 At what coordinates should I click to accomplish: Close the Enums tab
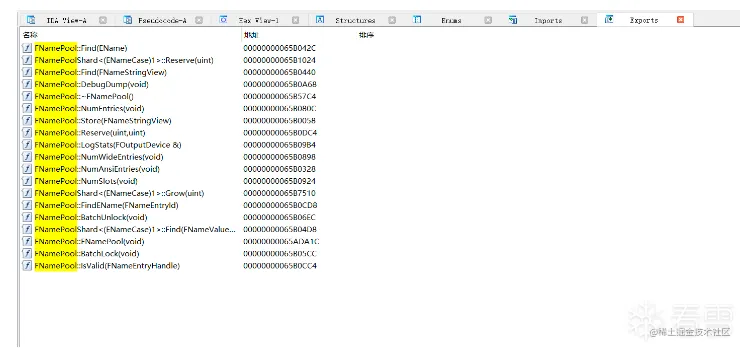click(488, 20)
